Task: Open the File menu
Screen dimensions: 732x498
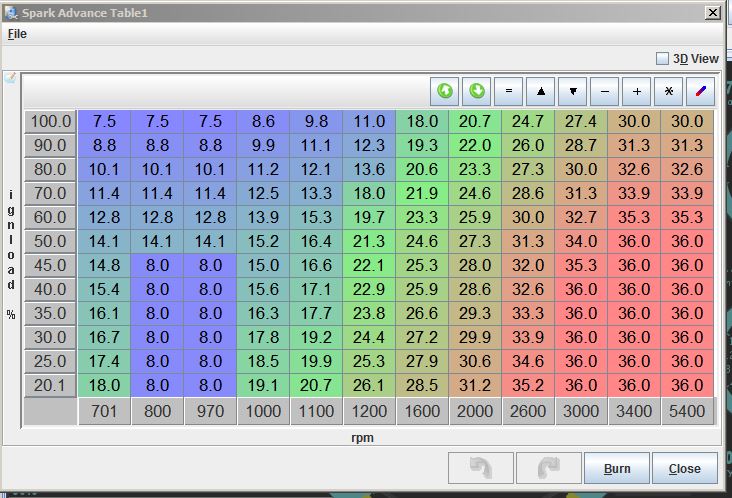Action: 17,34
